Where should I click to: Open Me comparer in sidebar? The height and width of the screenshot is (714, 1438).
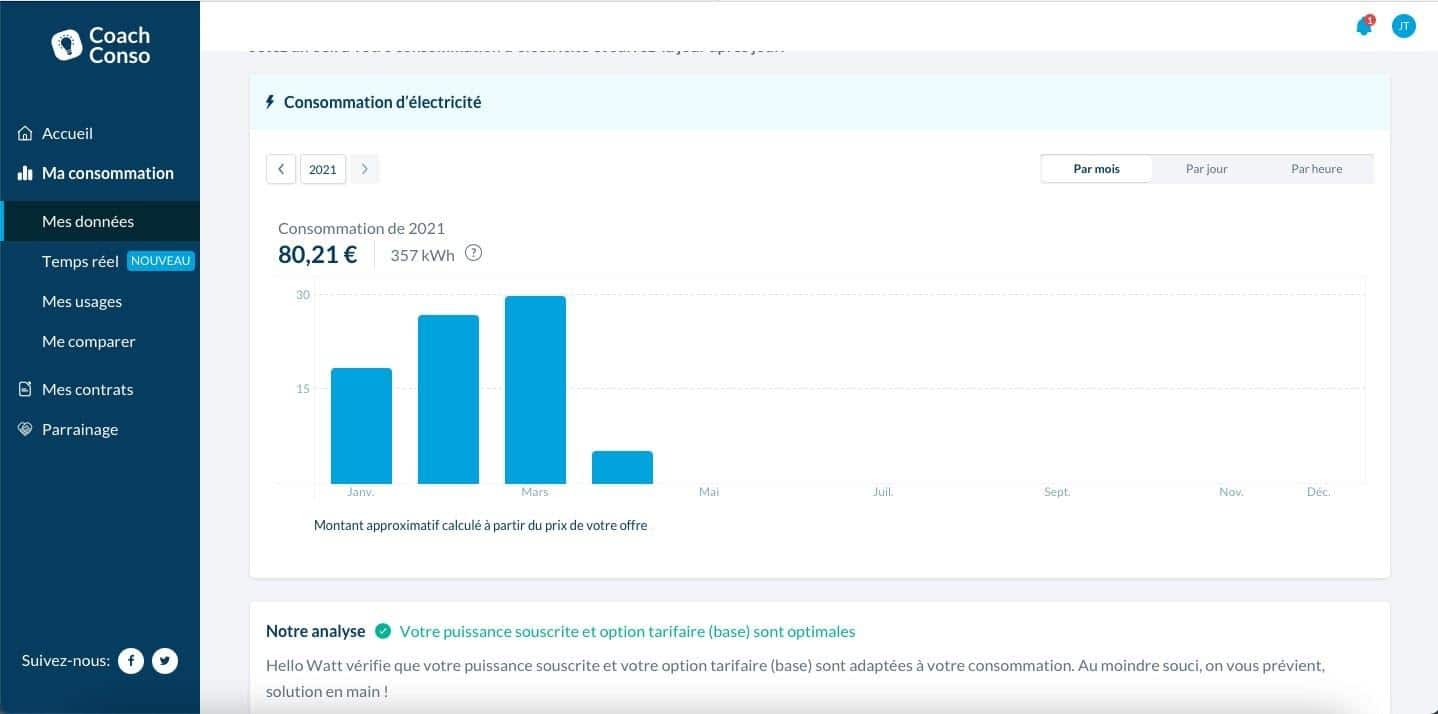point(88,341)
